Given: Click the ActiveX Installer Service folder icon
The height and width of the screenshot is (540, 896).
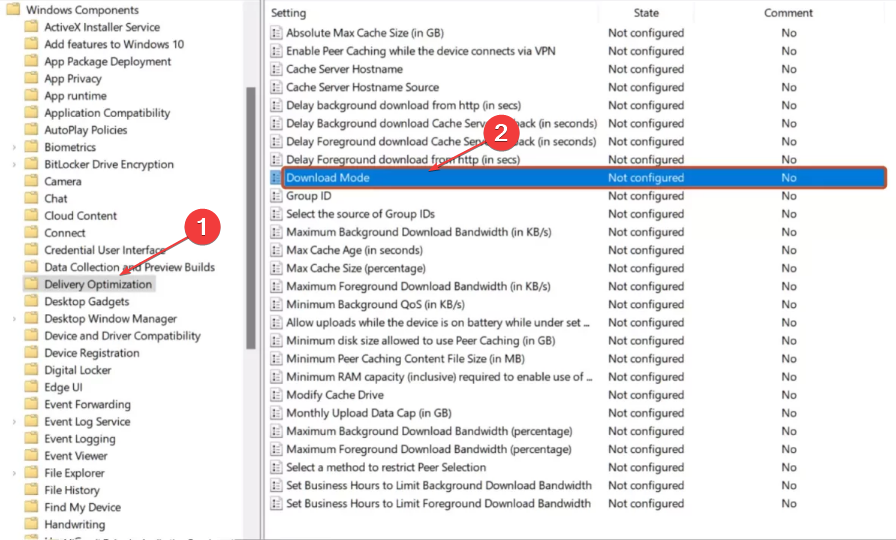Looking at the screenshot, I should point(31,27).
